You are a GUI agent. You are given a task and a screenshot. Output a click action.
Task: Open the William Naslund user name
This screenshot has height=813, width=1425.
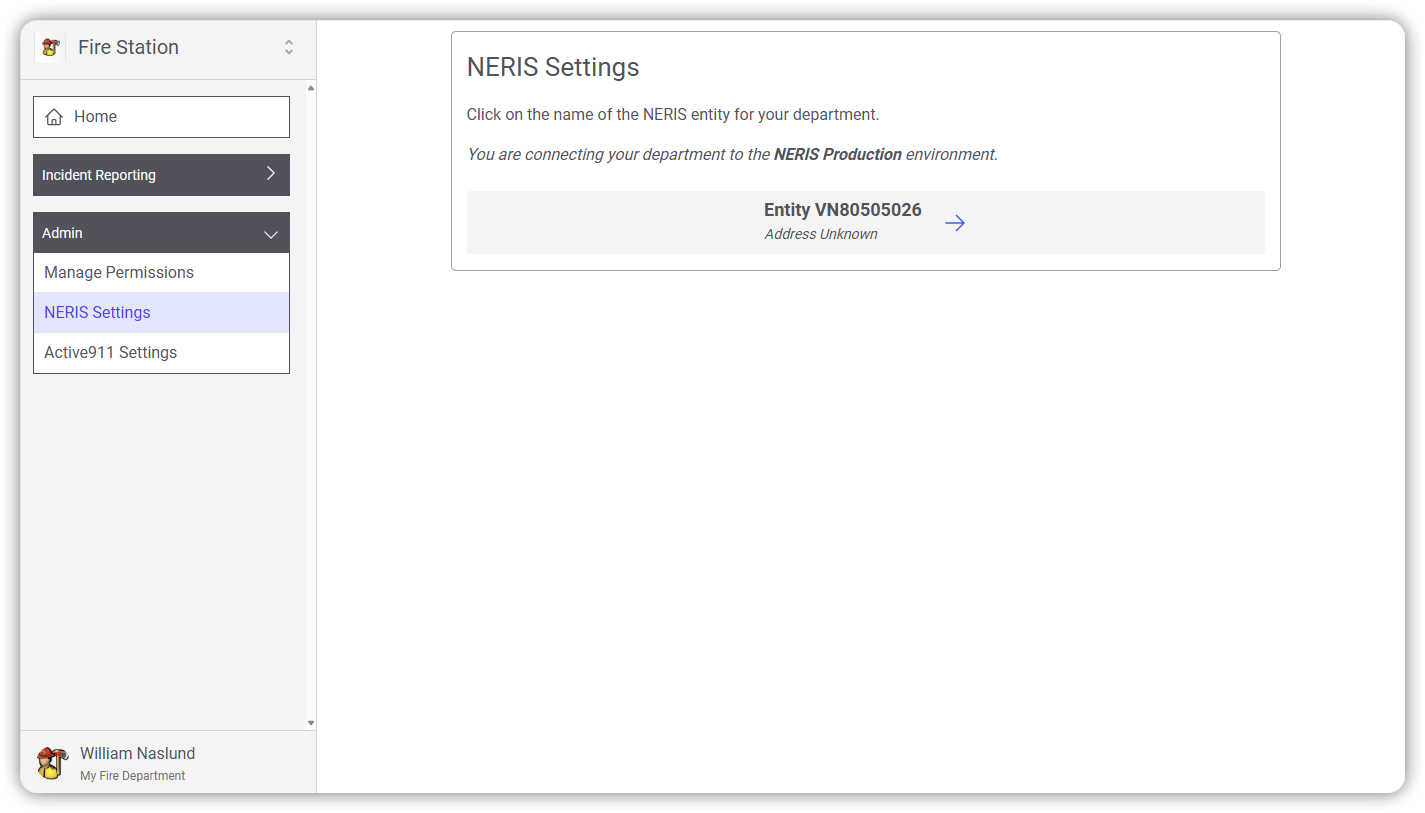[x=137, y=753]
